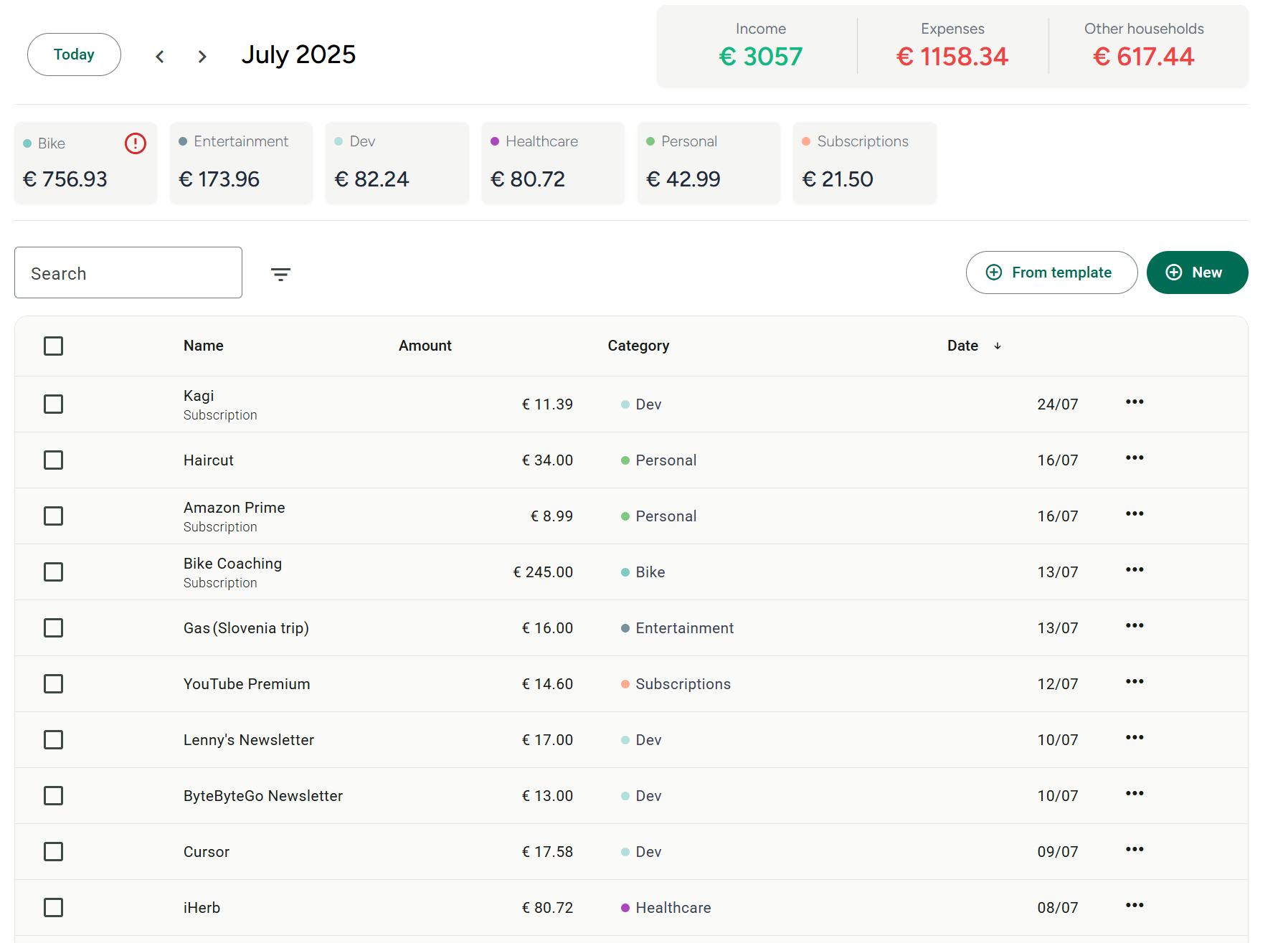Click the Today button
This screenshot has height=943, width=1288.
click(74, 54)
